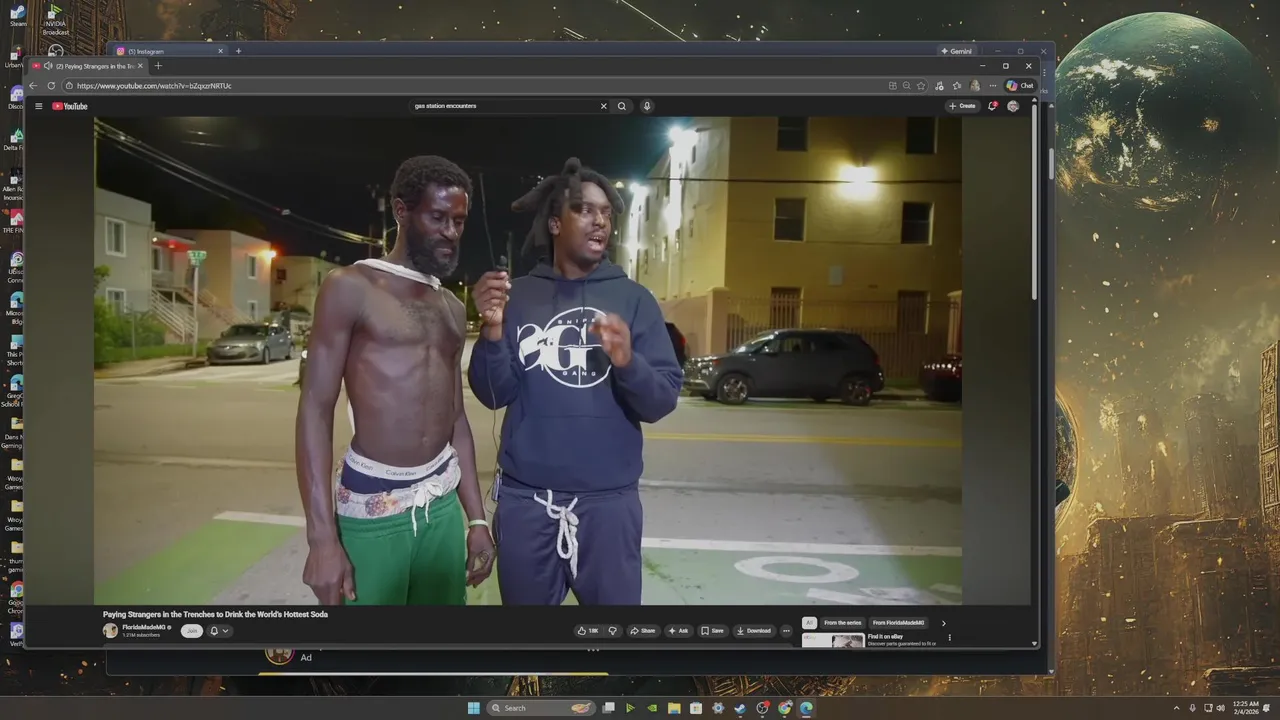
Task: Show more chips with the right chevron
Action: point(943,623)
